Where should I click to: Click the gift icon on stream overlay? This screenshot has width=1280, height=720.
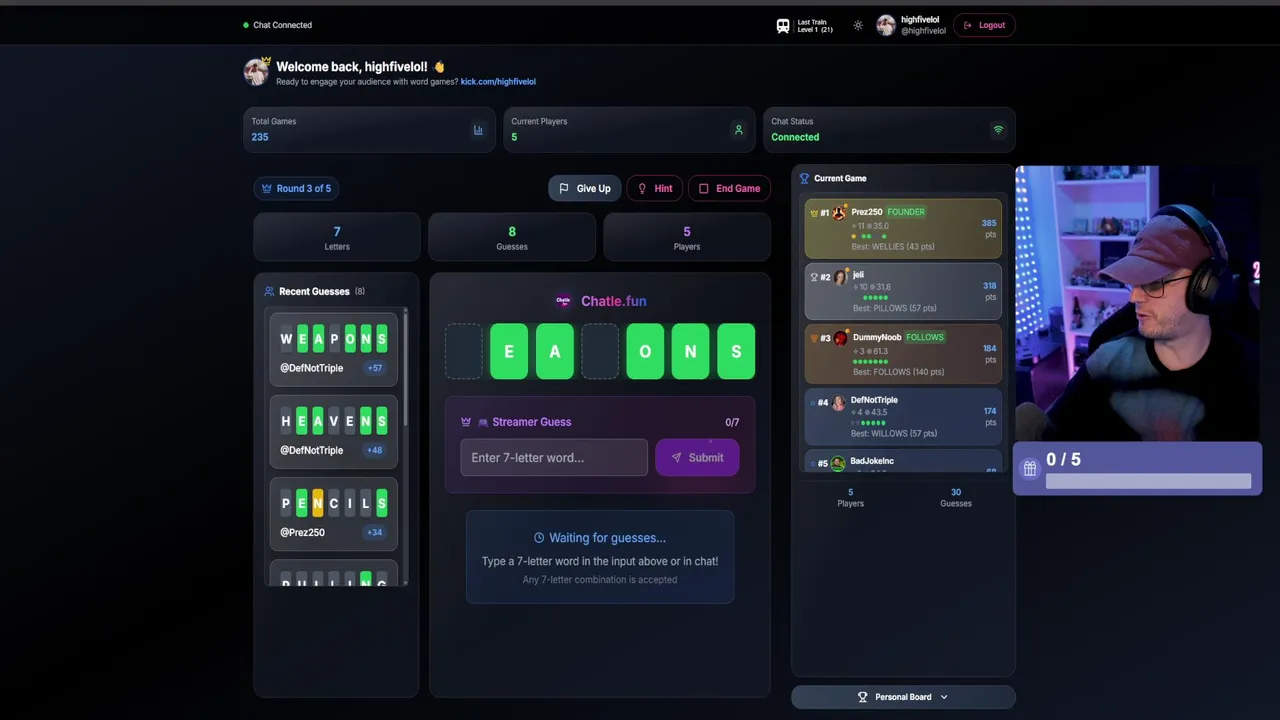click(1029, 468)
